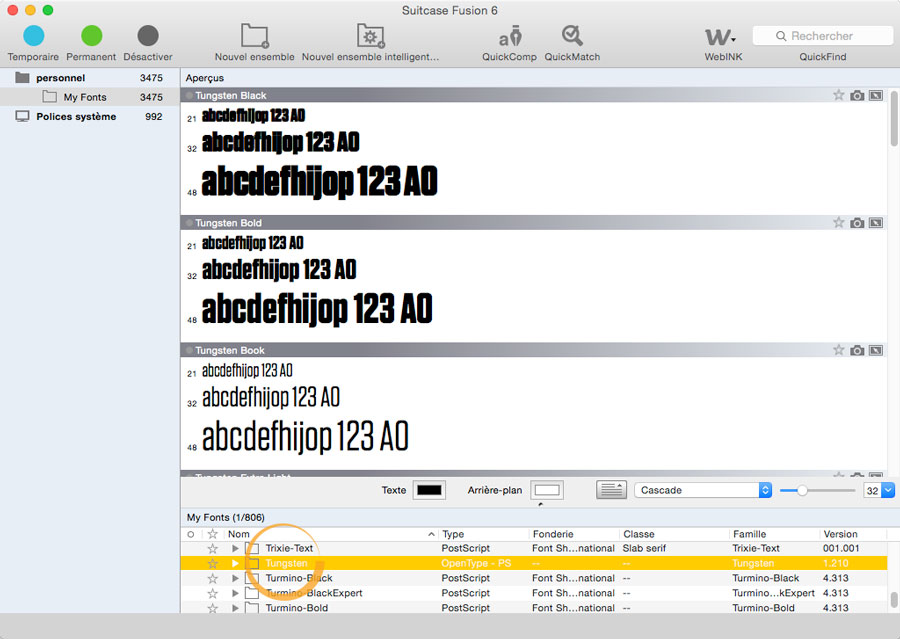Favorite the Turmino-Black font row
The height and width of the screenshot is (639, 900).
[212, 578]
